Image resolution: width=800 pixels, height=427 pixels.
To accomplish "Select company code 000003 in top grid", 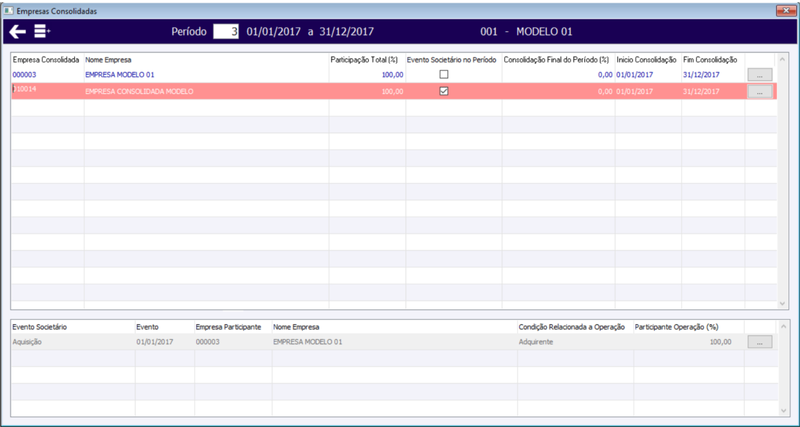I will [24, 74].
